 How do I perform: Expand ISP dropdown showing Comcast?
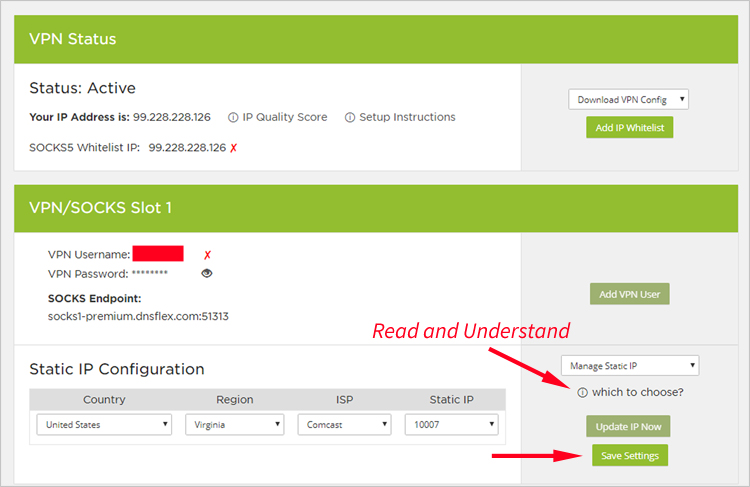click(344, 424)
